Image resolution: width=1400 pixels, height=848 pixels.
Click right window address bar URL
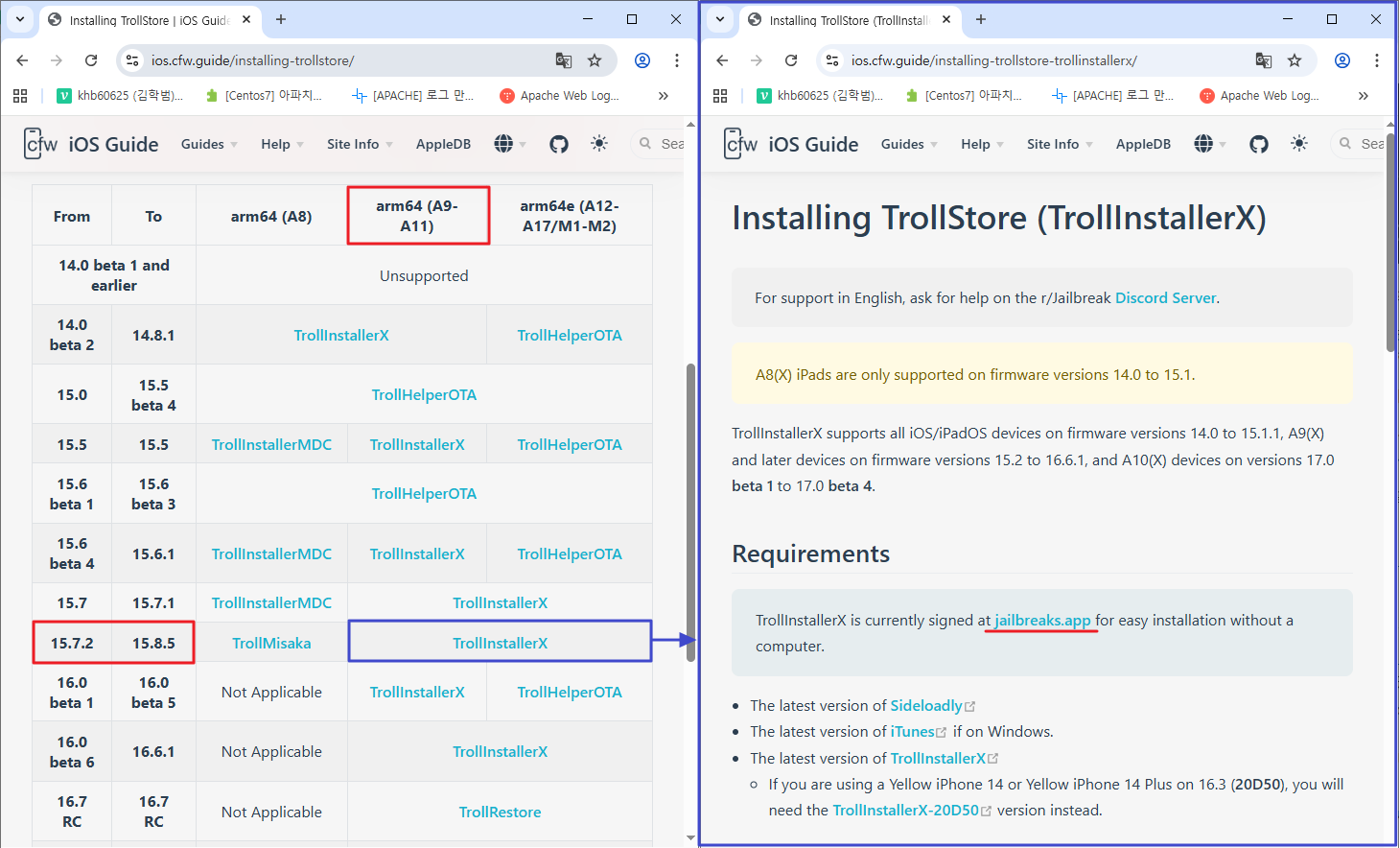993,60
